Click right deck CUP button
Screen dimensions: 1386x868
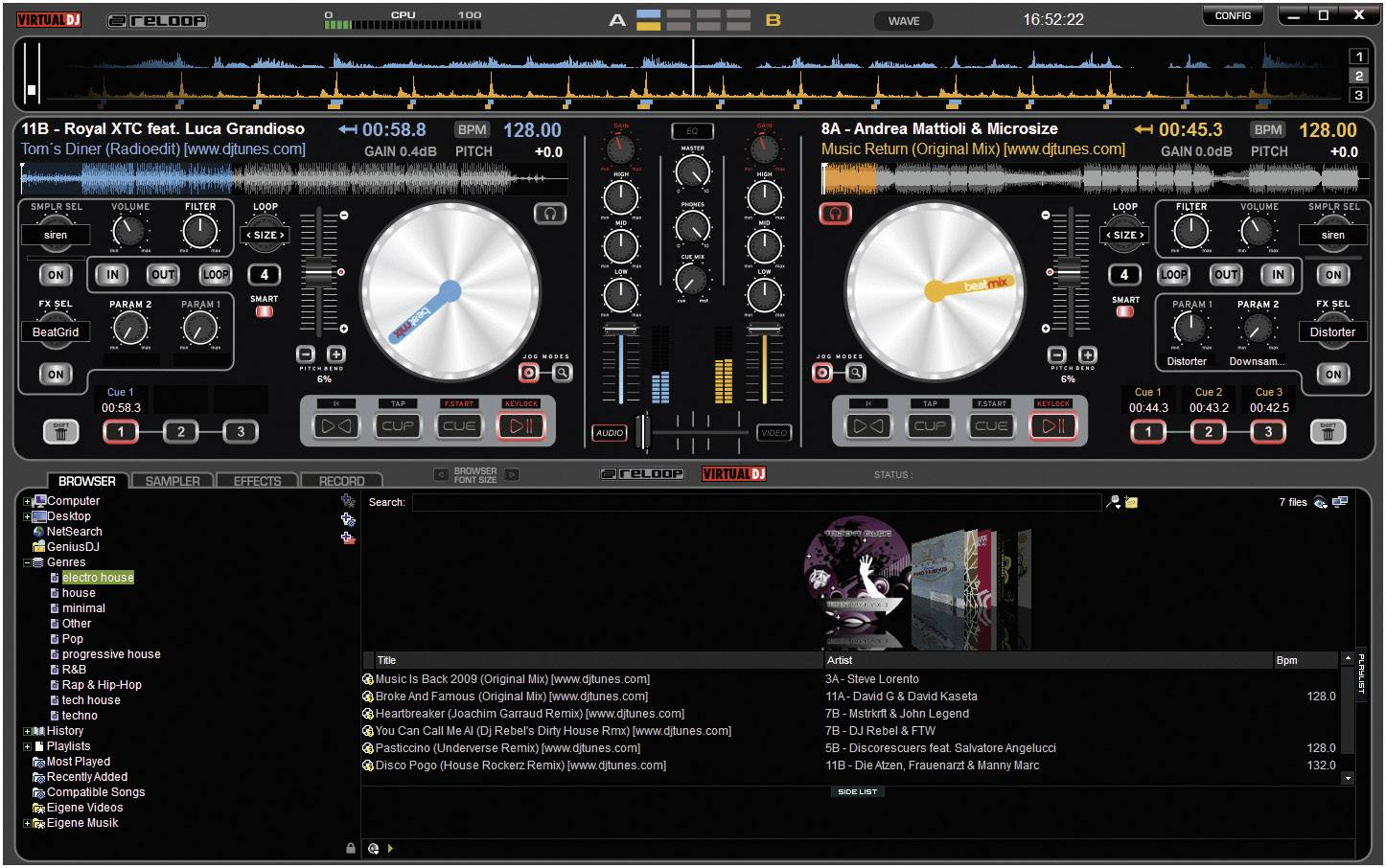point(929,426)
